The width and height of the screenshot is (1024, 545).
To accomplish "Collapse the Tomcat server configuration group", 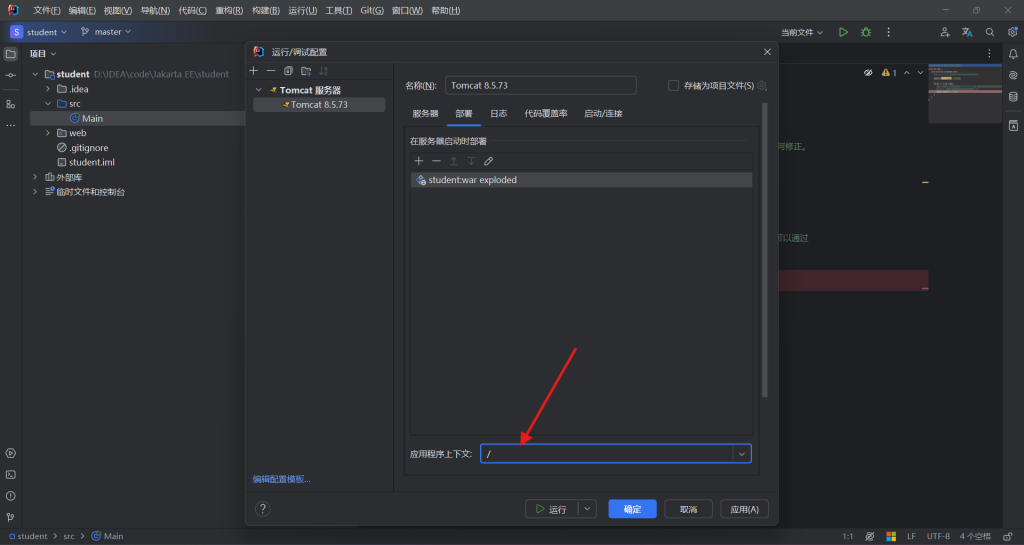I will coord(259,90).
